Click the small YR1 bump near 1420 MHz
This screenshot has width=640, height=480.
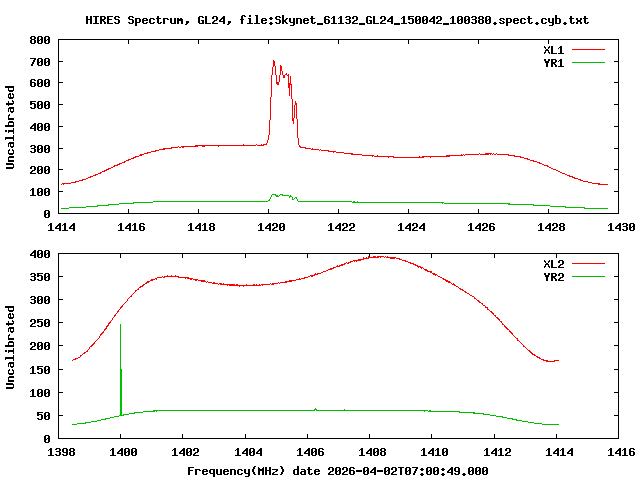pyautogui.click(x=282, y=196)
